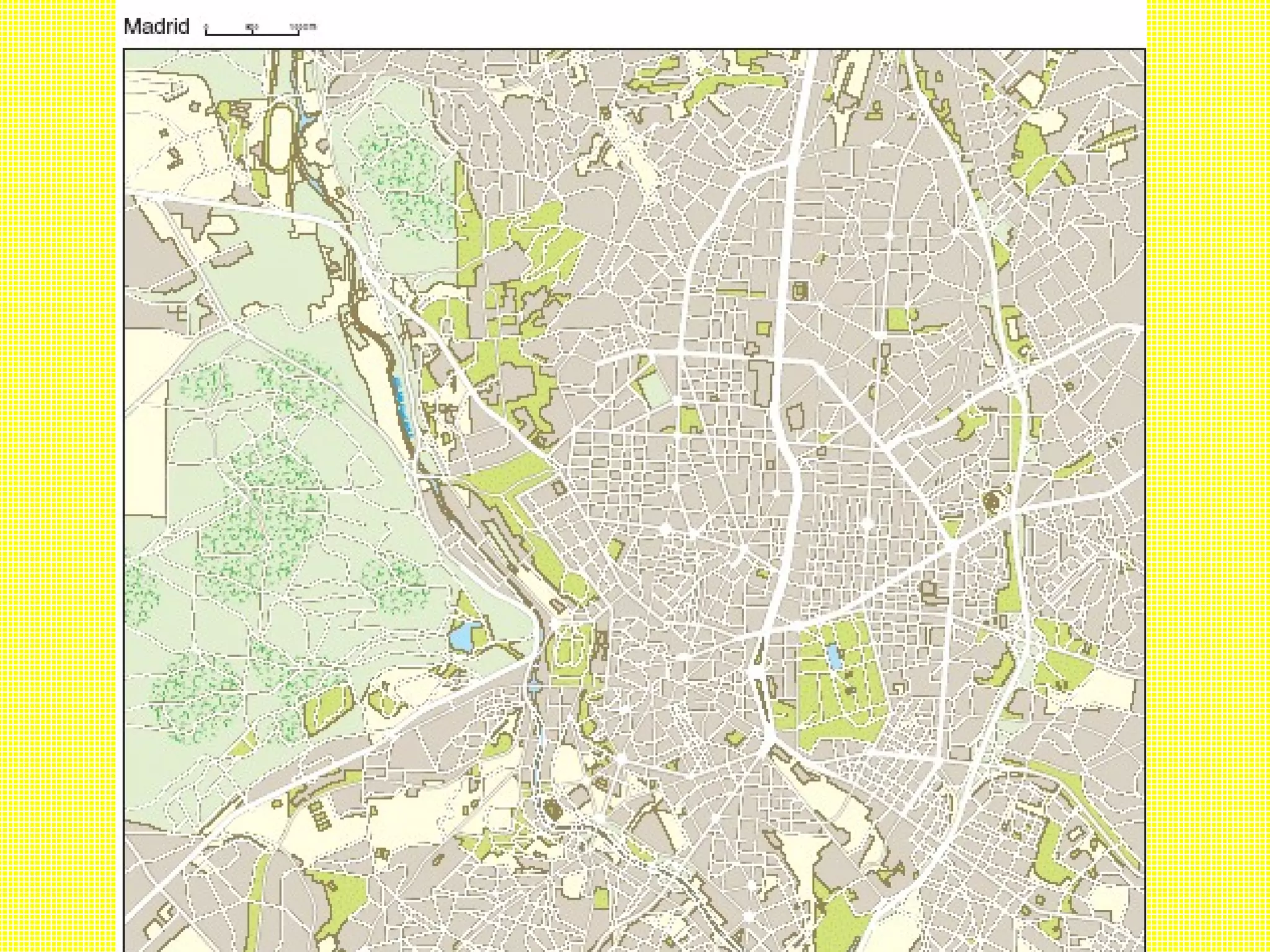Click the zero mark on scale bar

coord(206,27)
